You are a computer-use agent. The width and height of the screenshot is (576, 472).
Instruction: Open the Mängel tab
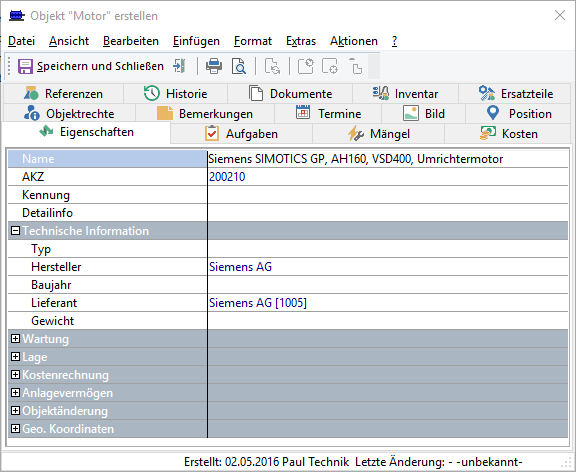click(x=378, y=134)
